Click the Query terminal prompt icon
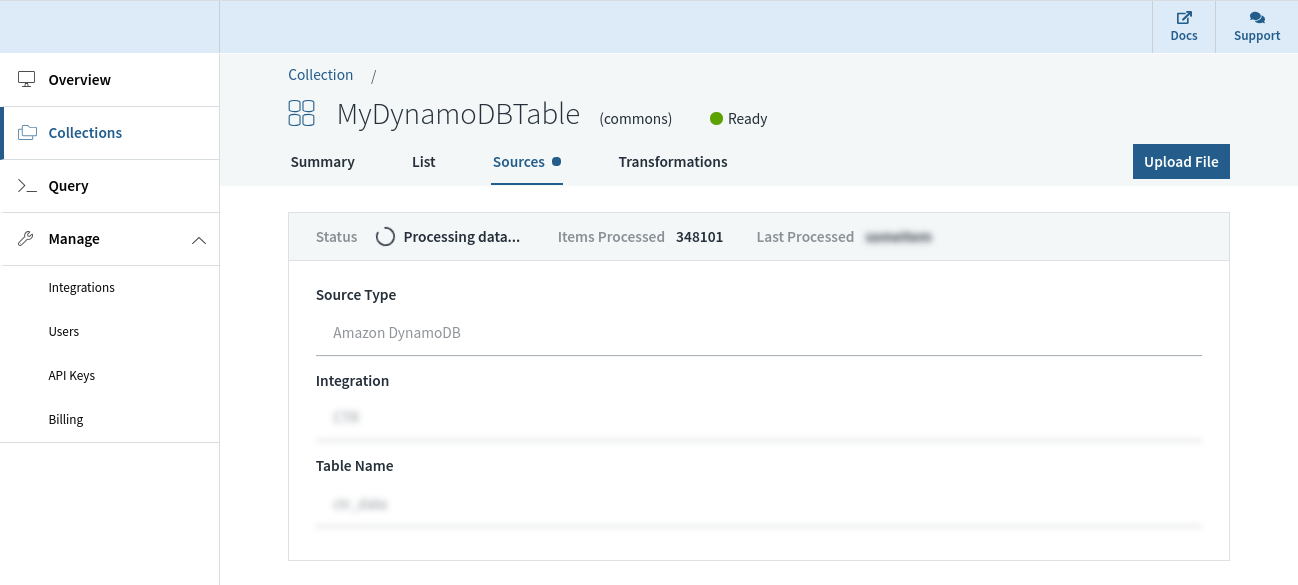The width and height of the screenshot is (1298, 585). click(27, 186)
